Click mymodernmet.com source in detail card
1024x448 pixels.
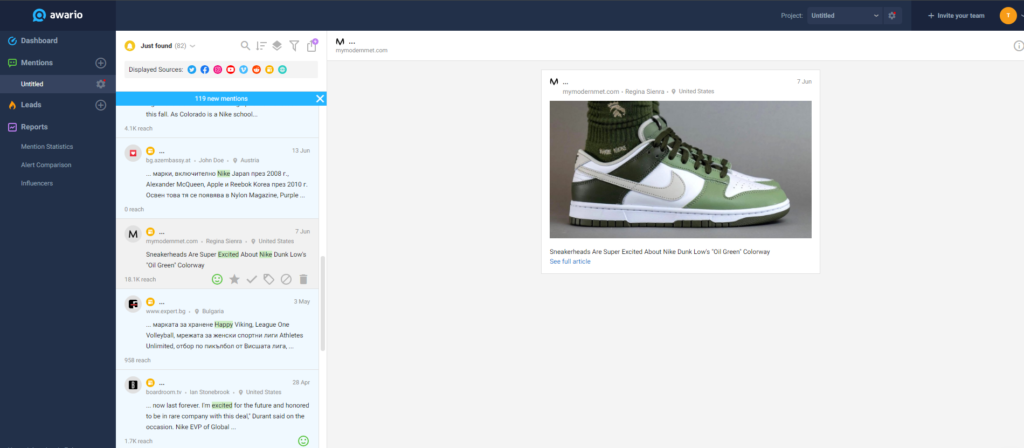(590, 91)
